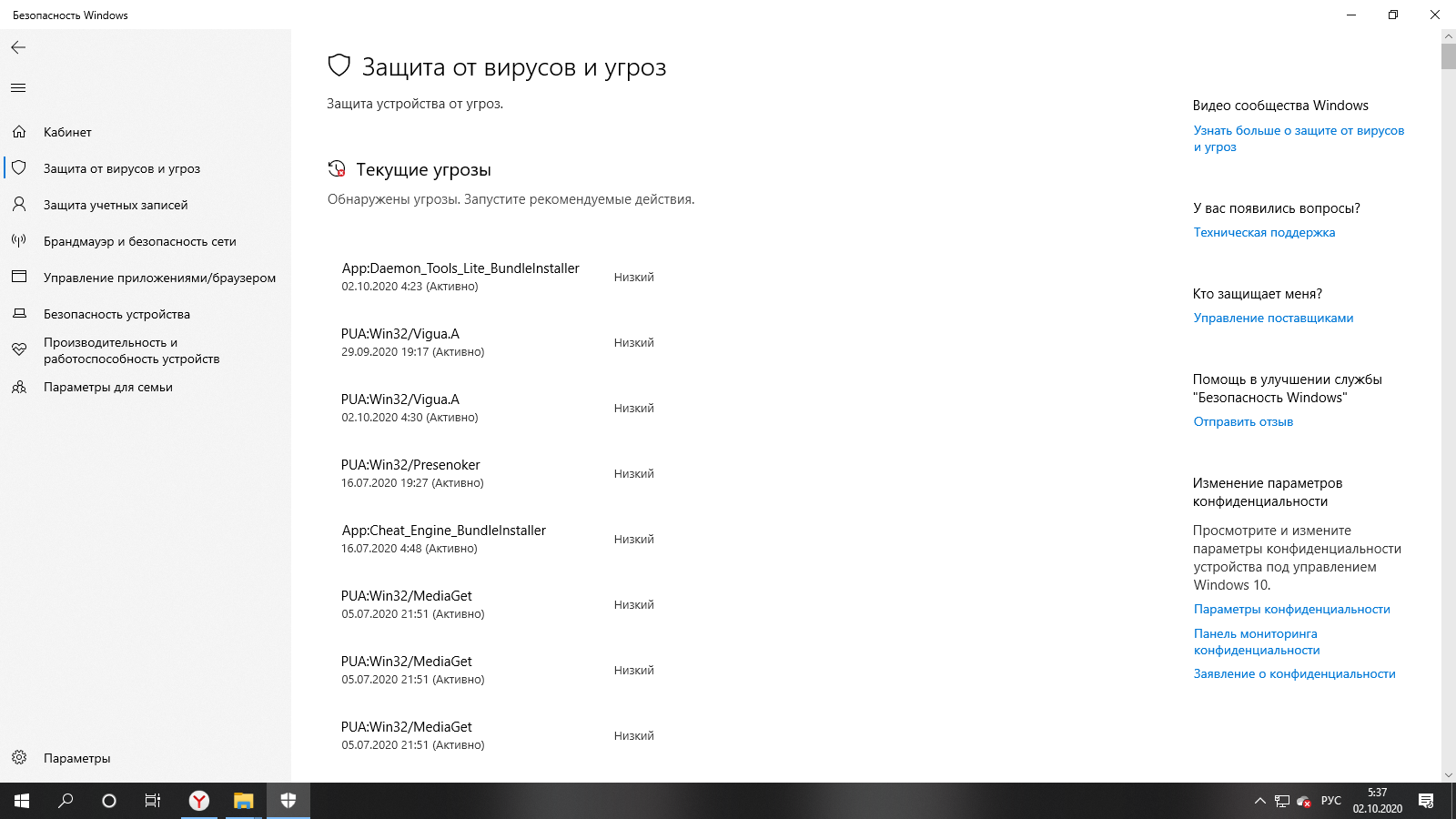The image size is (1456, 819).
Task: Click the Текущие угрозы clock-shield icon
Action: pos(337,169)
